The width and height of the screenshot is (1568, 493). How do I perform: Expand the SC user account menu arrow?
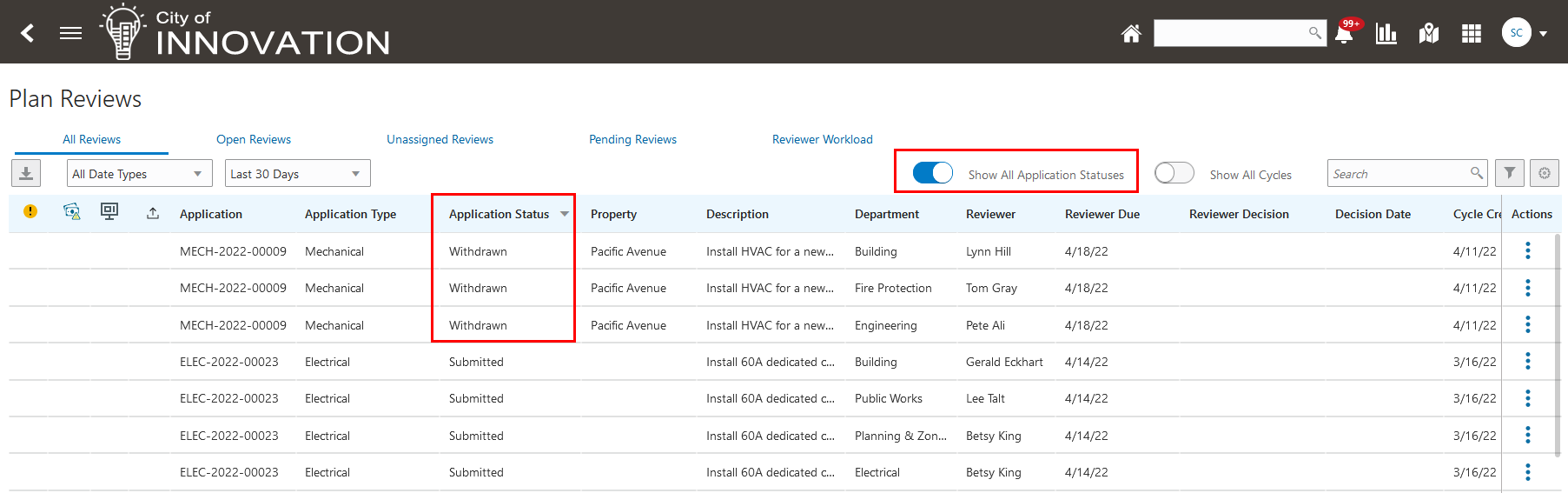pyautogui.click(x=1544, y=34)
